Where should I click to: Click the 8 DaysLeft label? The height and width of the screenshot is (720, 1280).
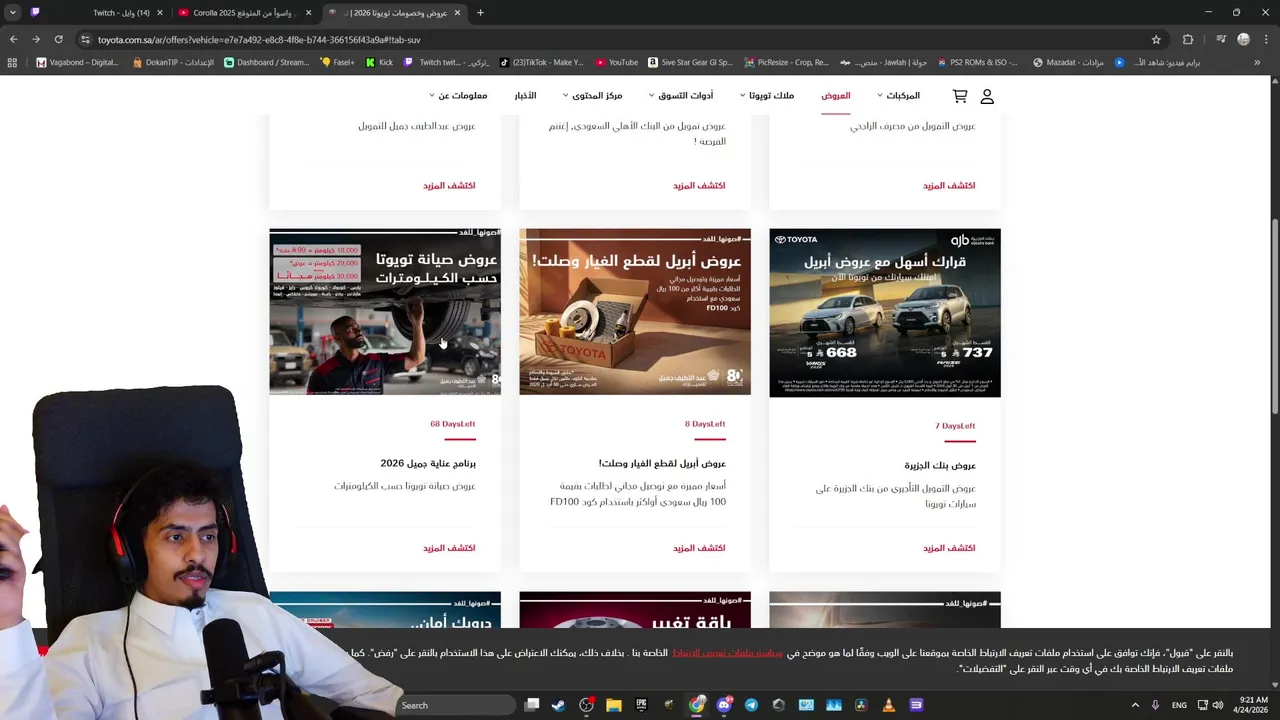[x=705, y=424]
